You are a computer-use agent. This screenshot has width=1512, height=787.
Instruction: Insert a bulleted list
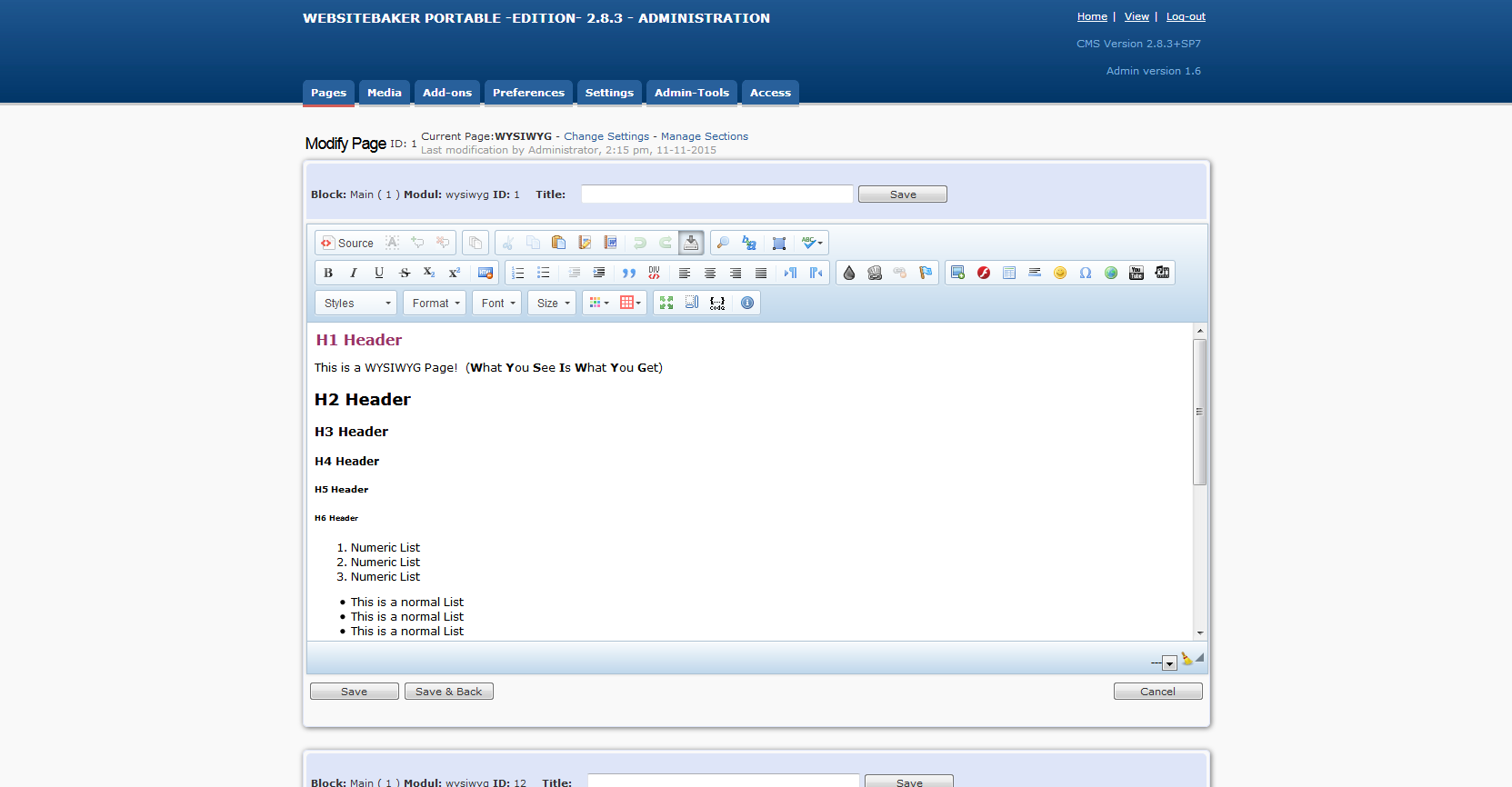tap(544, 273)
